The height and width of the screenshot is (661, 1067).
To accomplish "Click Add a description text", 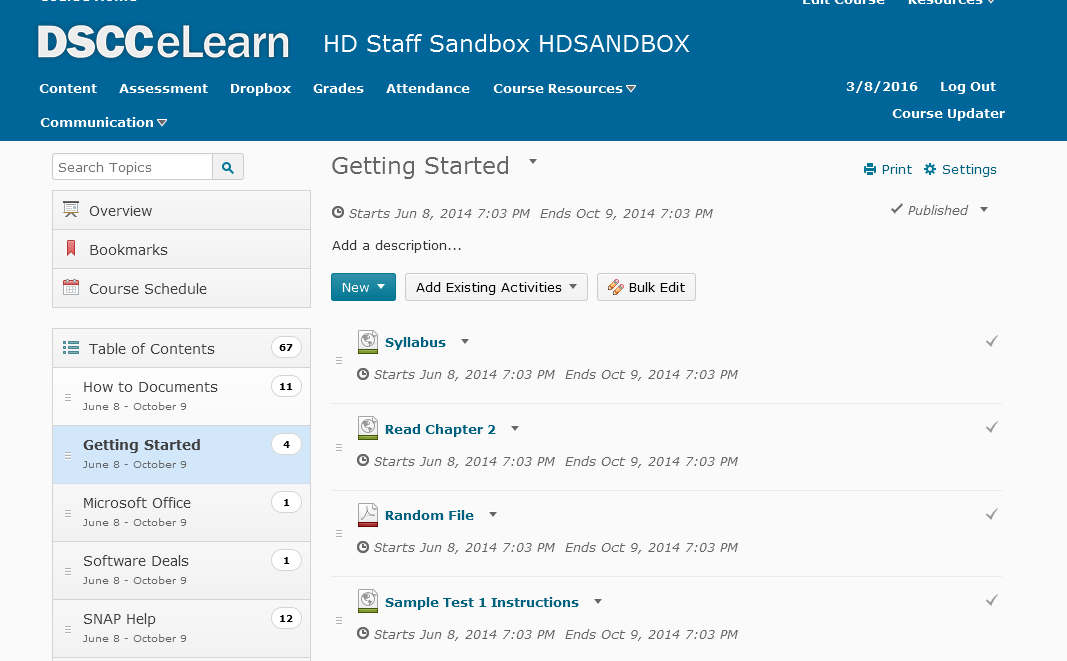I will coord(397,246).
